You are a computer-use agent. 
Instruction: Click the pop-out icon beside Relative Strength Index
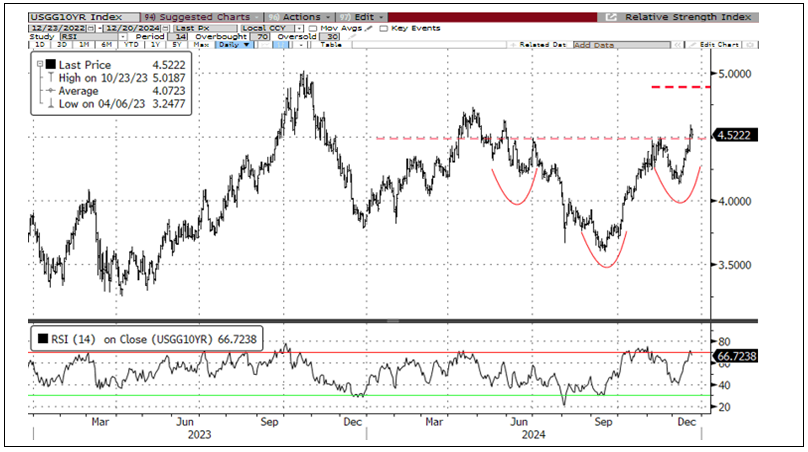click(x=611, y=17)
